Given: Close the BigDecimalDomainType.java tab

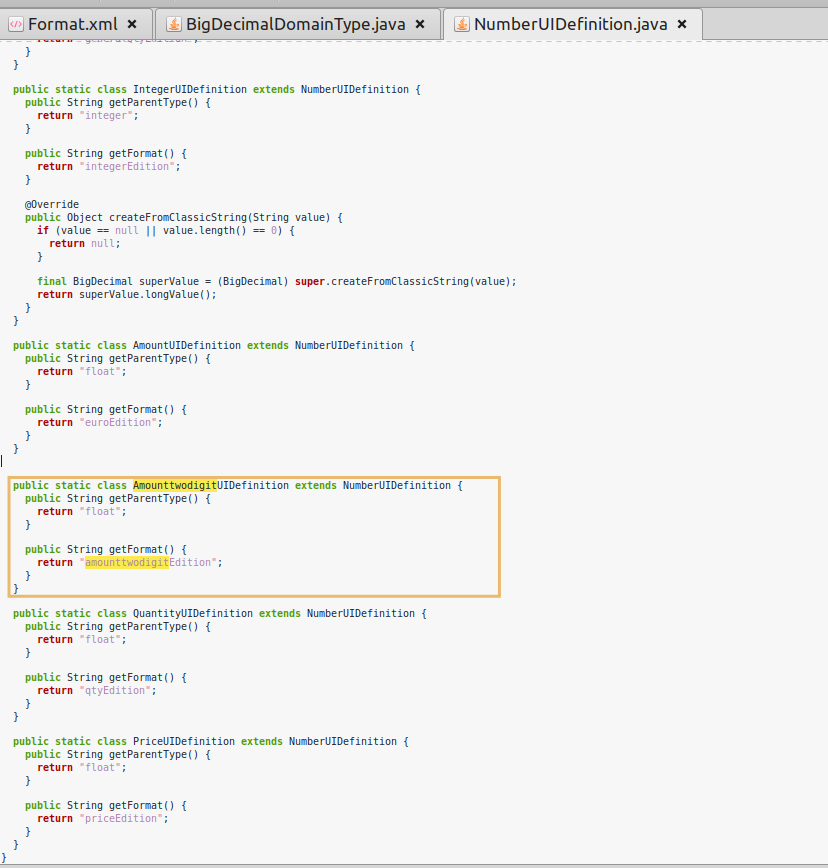Looking at the screenshot, I should coord(420,23).
